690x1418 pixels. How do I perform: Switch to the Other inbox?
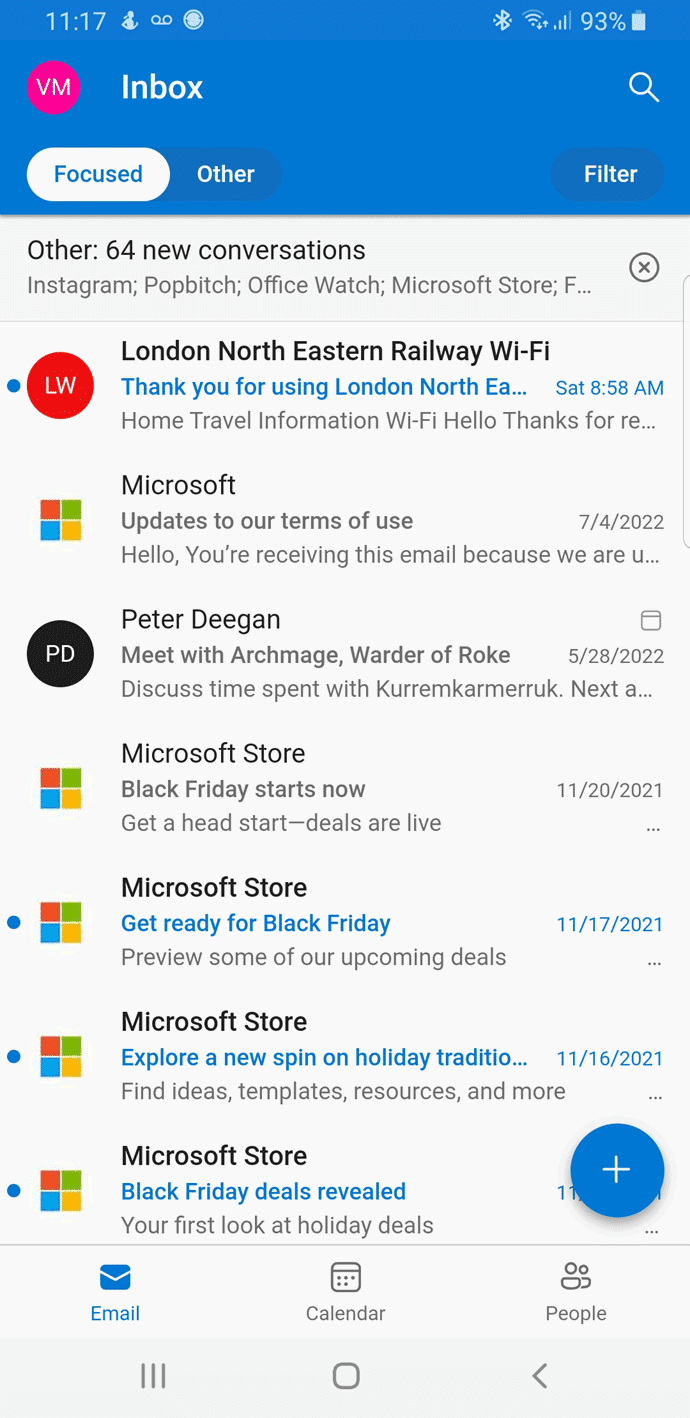pyautogui.click(x=225, y=174)
